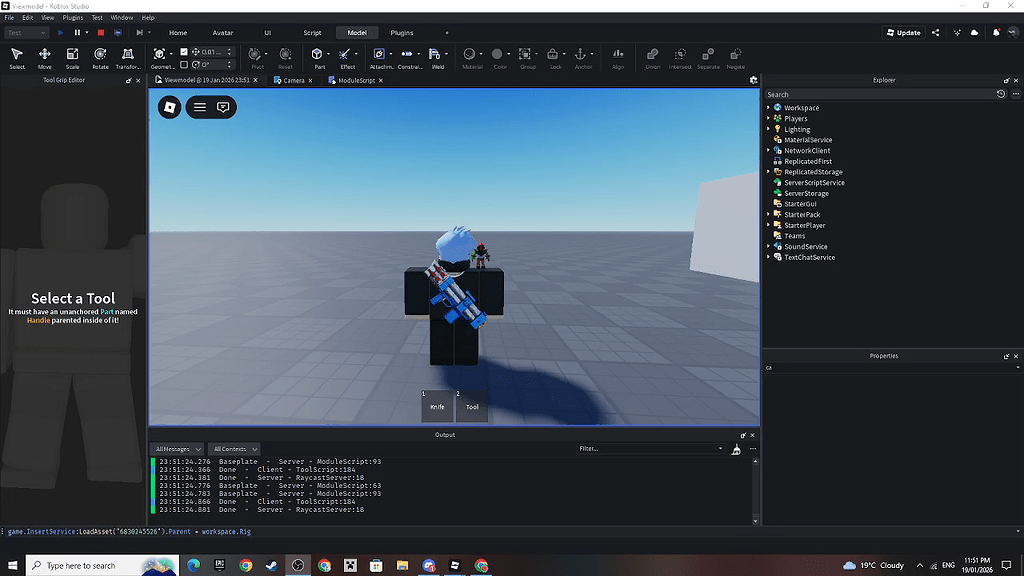Switch to the Home ribbon tab

point(178,33)
